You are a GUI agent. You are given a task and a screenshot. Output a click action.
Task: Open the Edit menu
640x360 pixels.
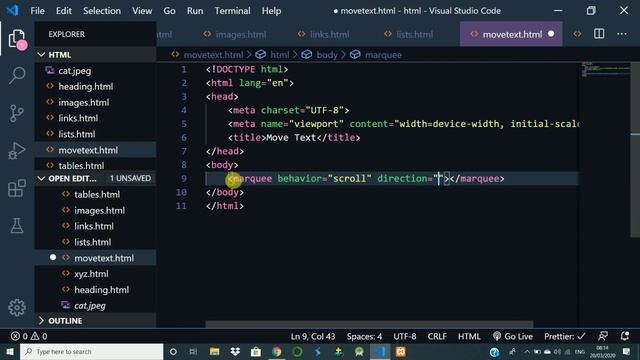(64, 11)
